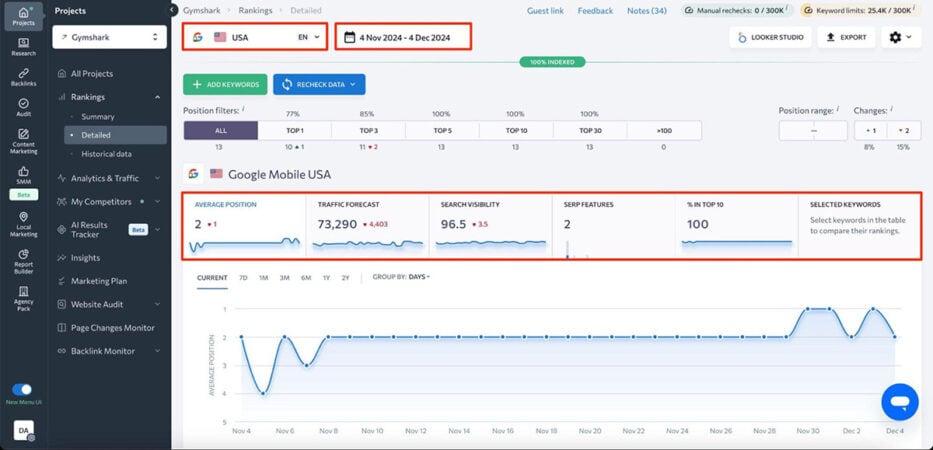Click the Looker Studio logo icon
The width and height of the screenshot is (933, 450).
tap(742, 37)
